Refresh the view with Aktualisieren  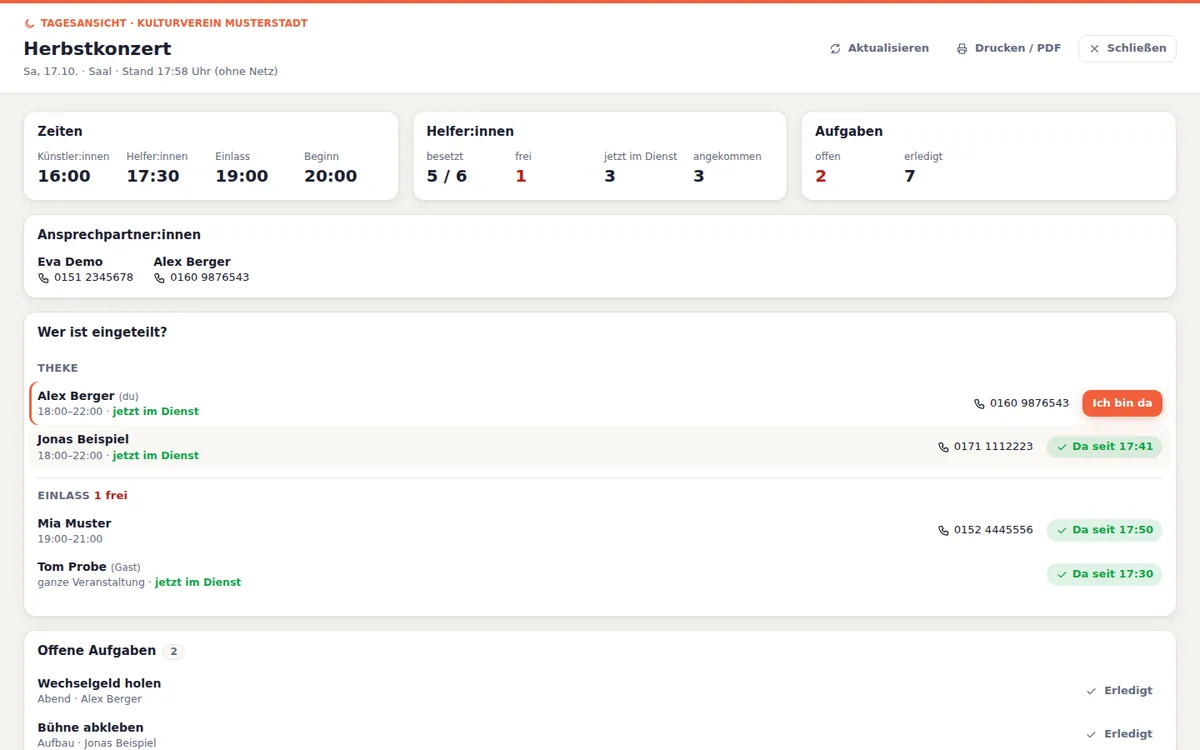(x=879, y=48)
